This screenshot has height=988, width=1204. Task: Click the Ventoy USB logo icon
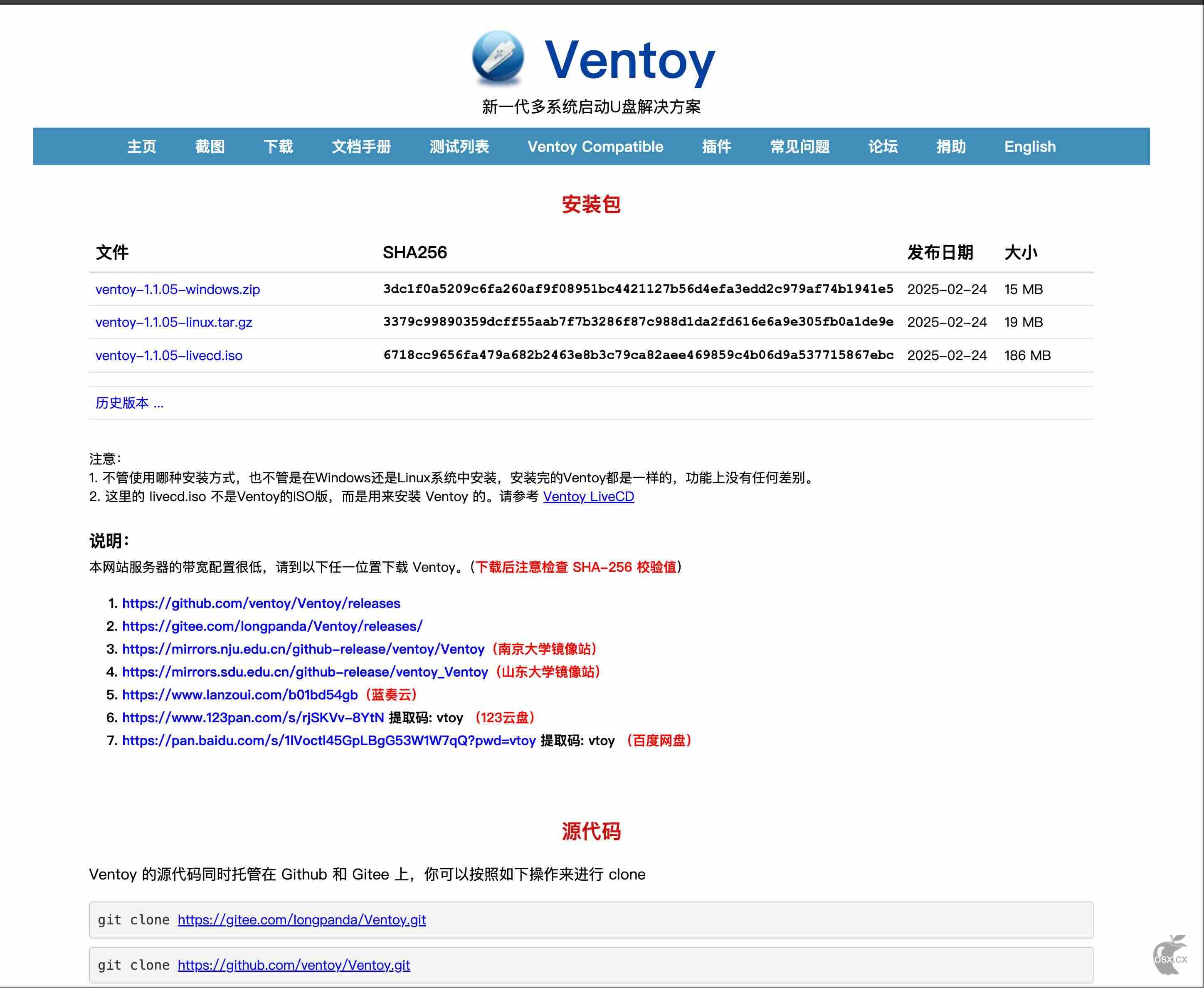pos(498,59)
